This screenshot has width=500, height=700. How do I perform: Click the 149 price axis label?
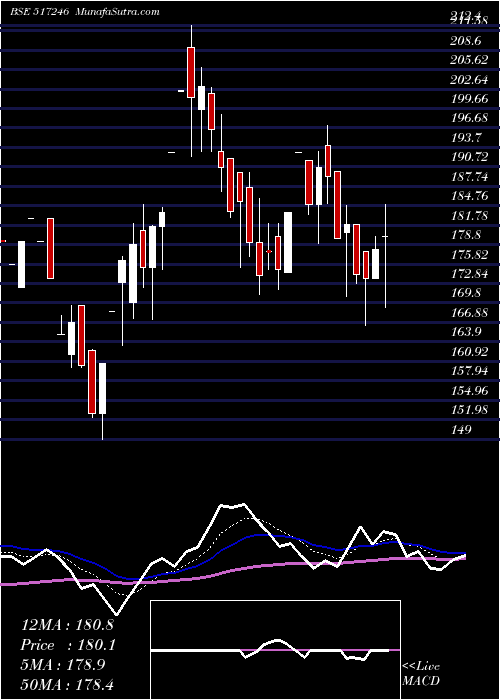461,429
